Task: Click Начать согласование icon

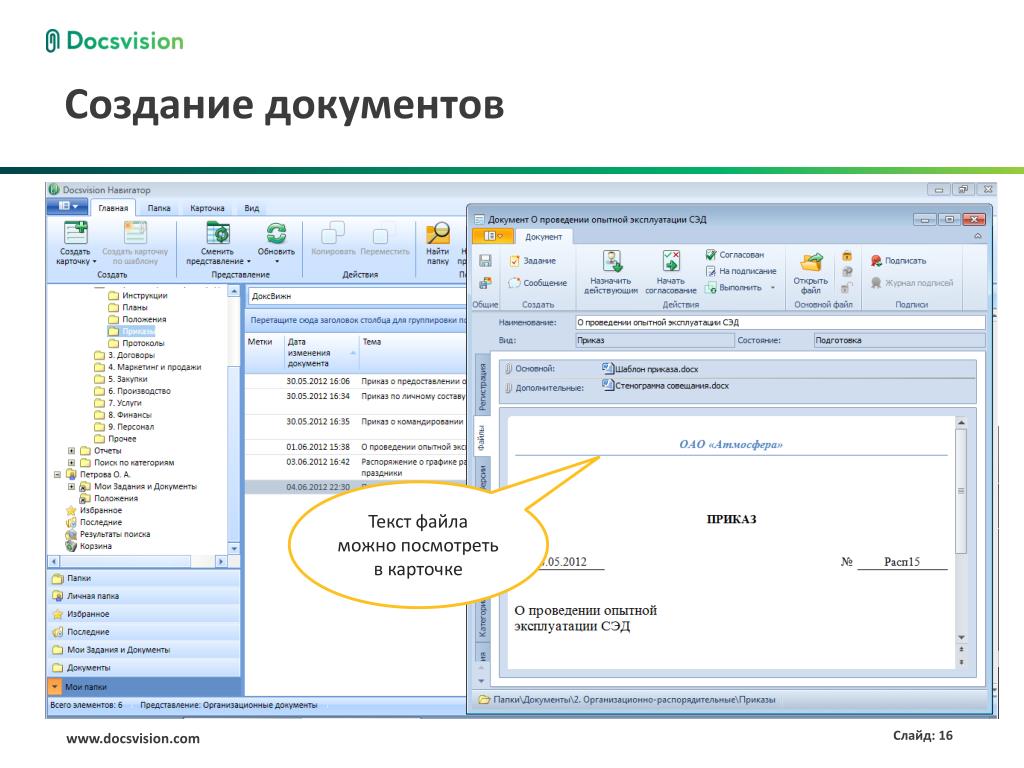Action: (671, 261)
